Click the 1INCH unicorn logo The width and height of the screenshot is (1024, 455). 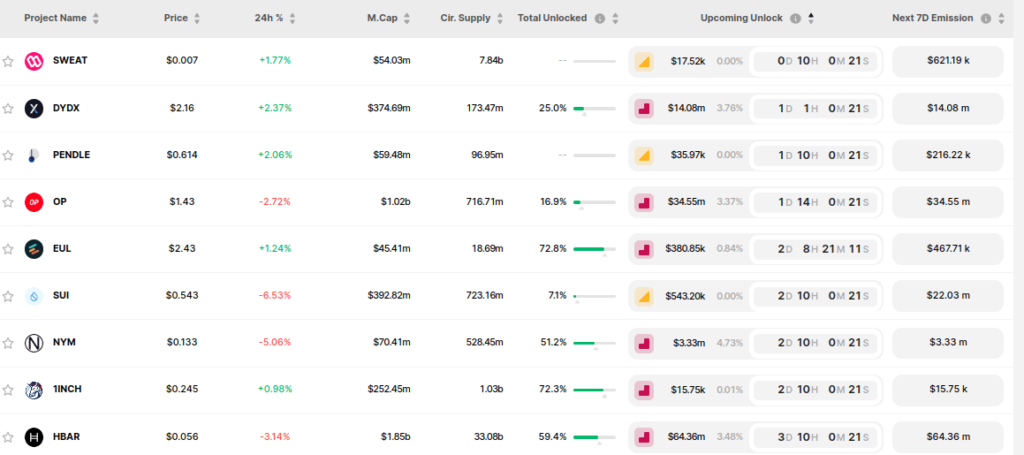click(x=34, y=390)
